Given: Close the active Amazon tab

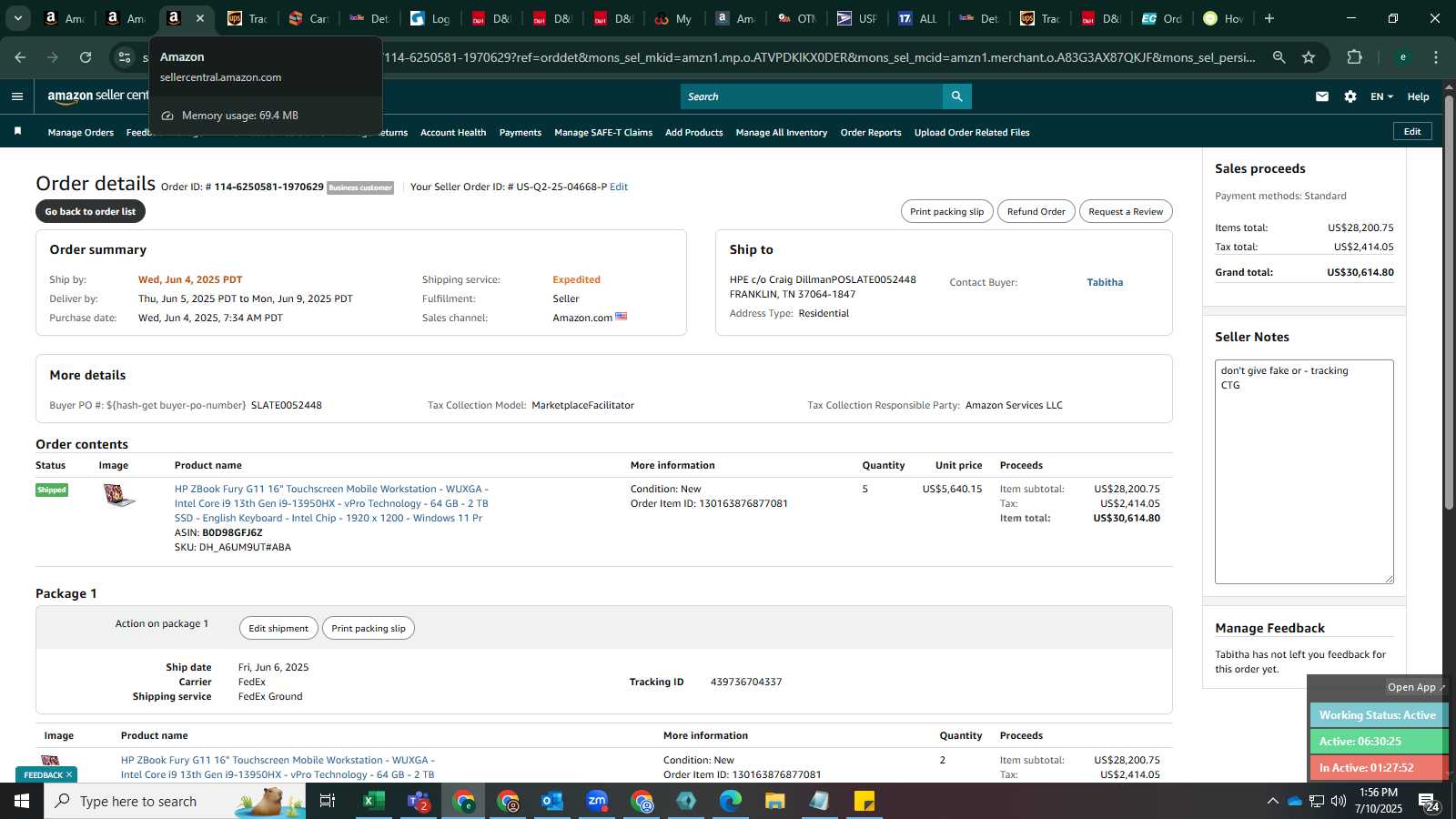Looking at the screenshot, I should [200, 18].
